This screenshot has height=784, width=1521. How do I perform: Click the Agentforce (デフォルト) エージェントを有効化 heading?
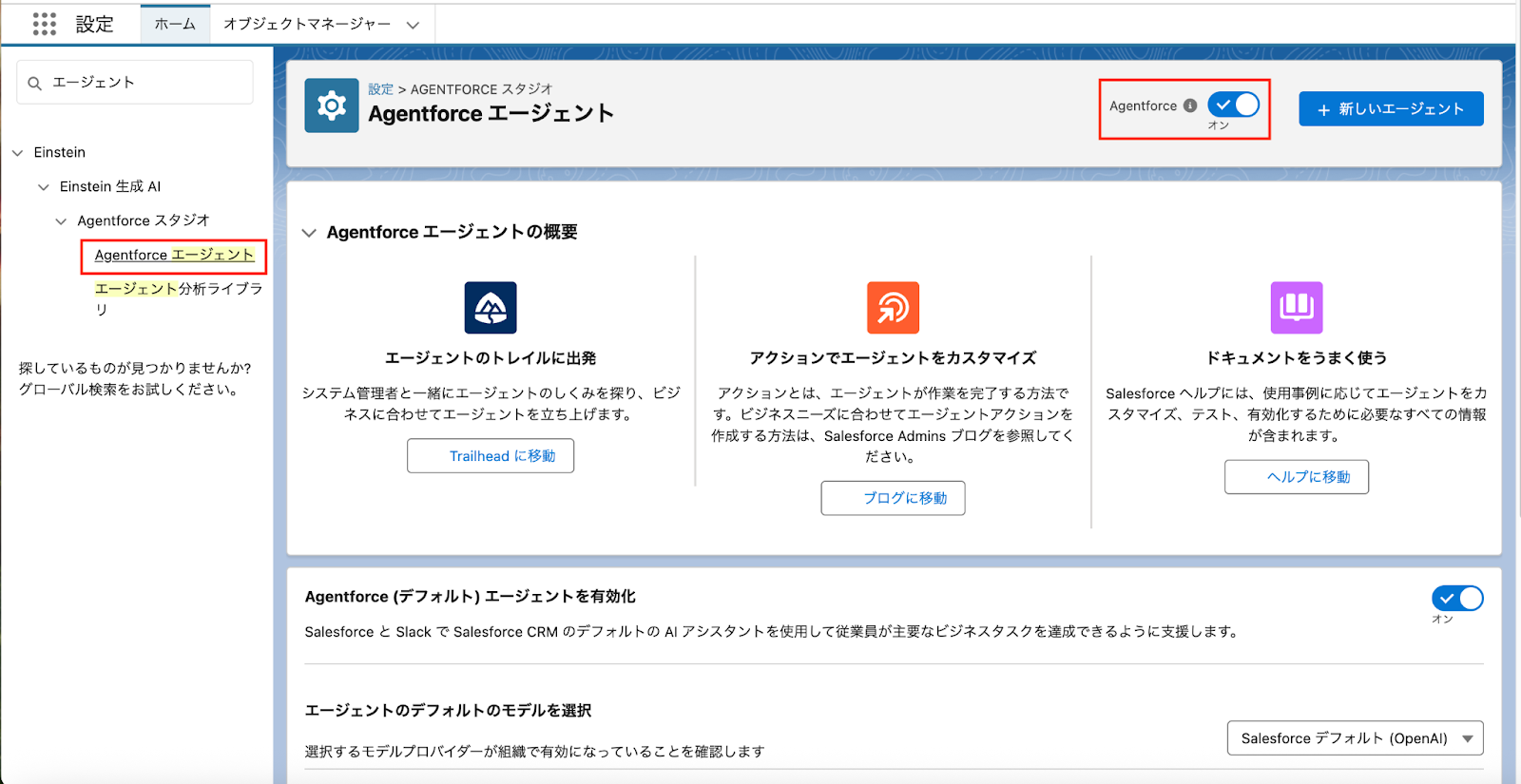click(x=470, y=597)
